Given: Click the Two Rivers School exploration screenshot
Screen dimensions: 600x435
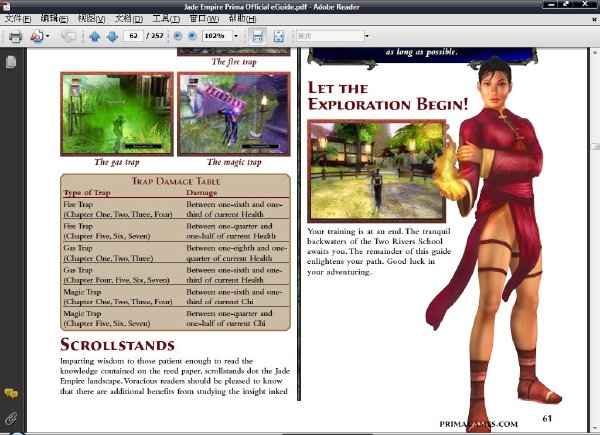Looking at the screenshot, I should [377, 171].
